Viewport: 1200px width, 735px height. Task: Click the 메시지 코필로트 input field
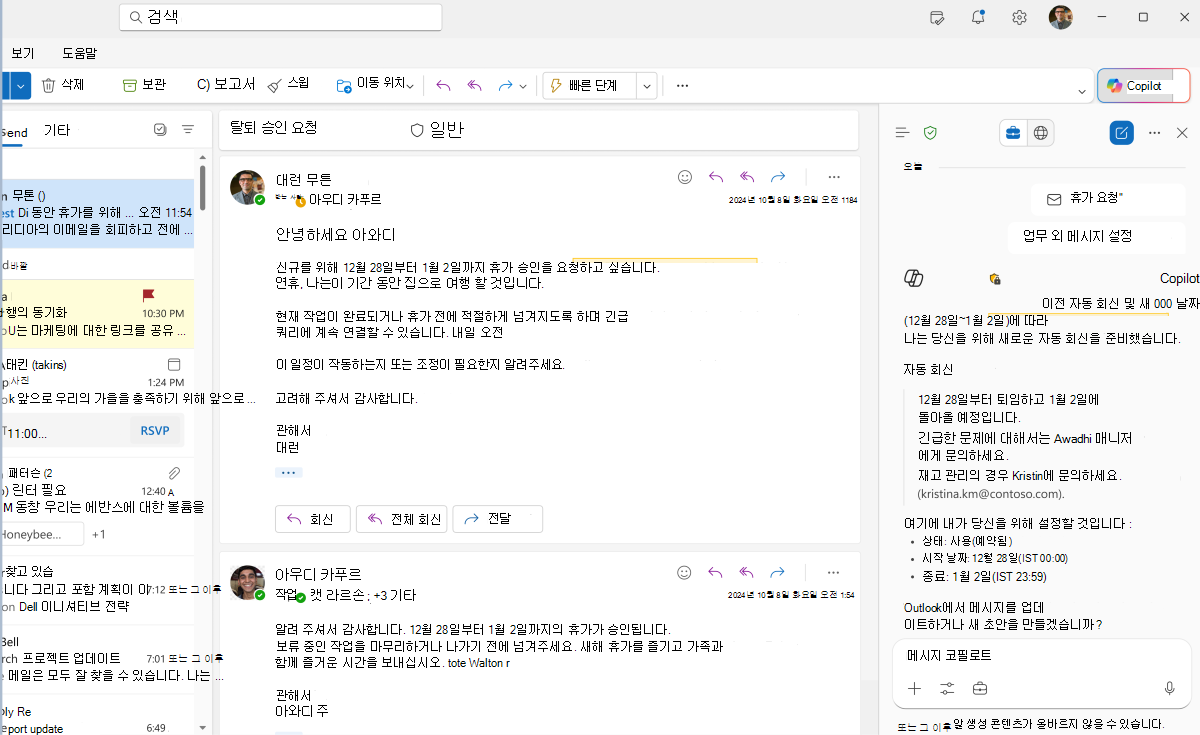[1042, 656]
